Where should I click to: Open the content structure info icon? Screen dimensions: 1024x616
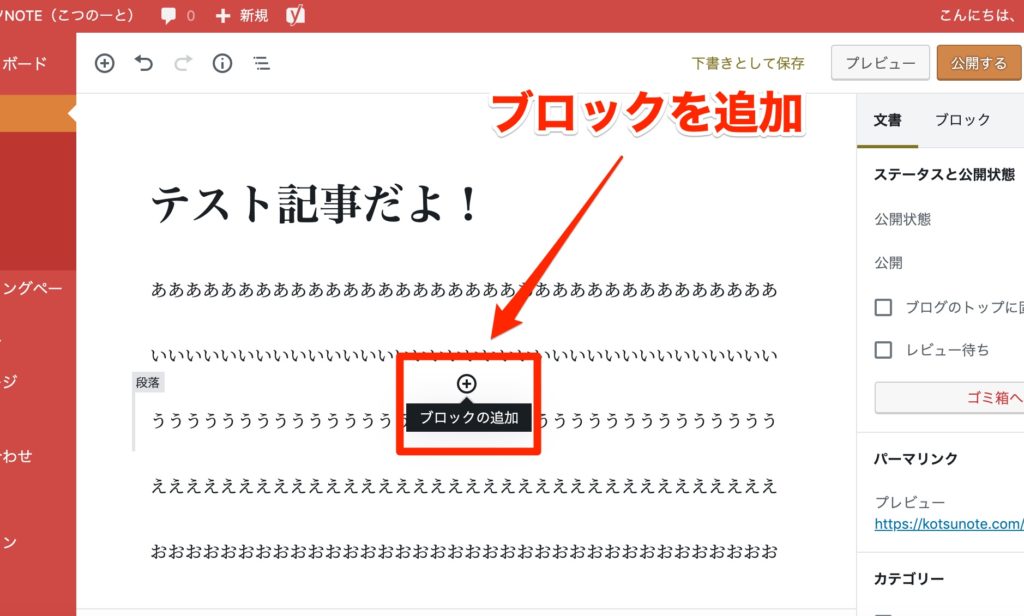222,63
